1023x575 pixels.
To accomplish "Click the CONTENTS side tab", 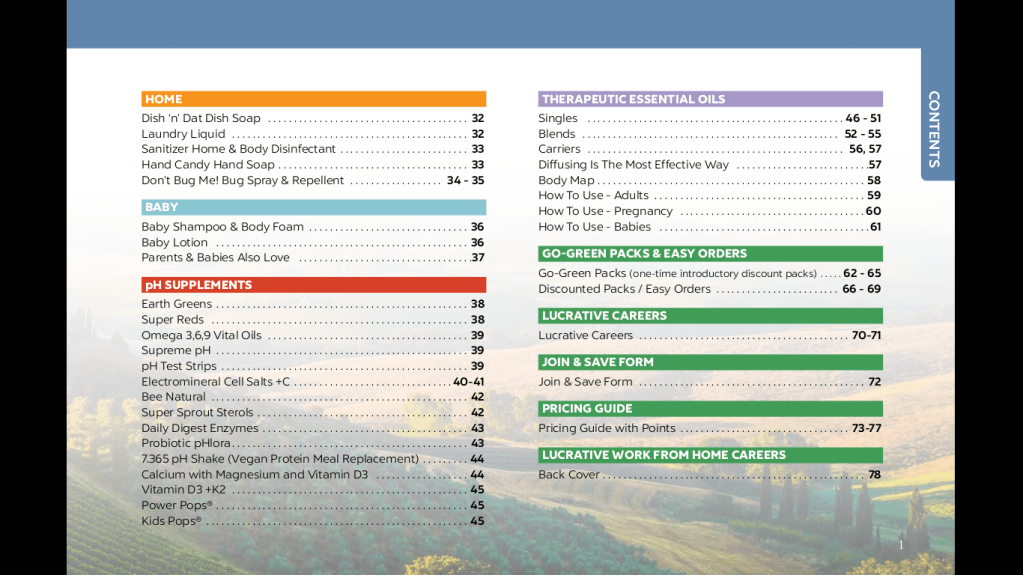I will click(935, 128).
